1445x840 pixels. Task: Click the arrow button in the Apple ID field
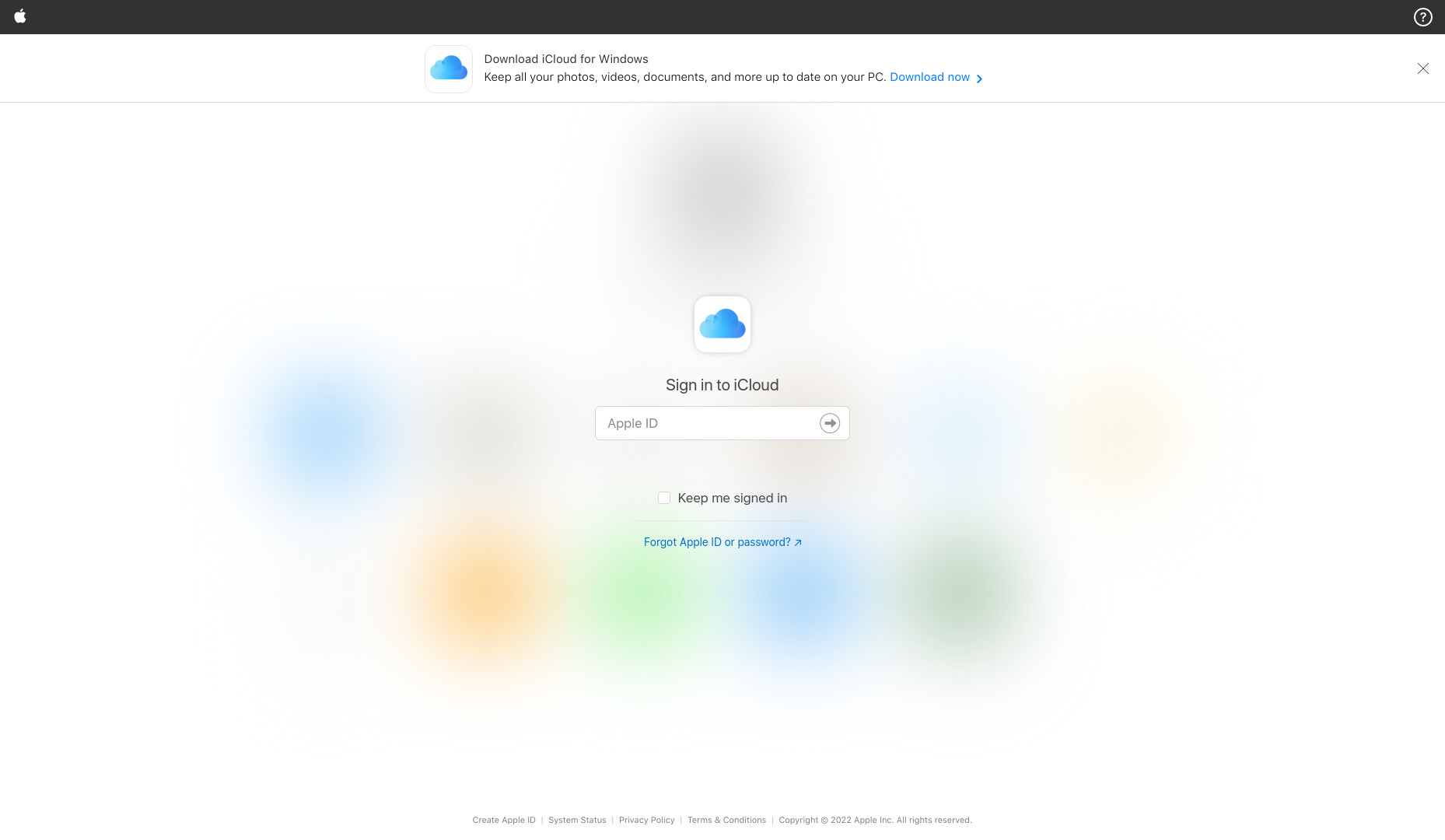(x=830, y=423)
